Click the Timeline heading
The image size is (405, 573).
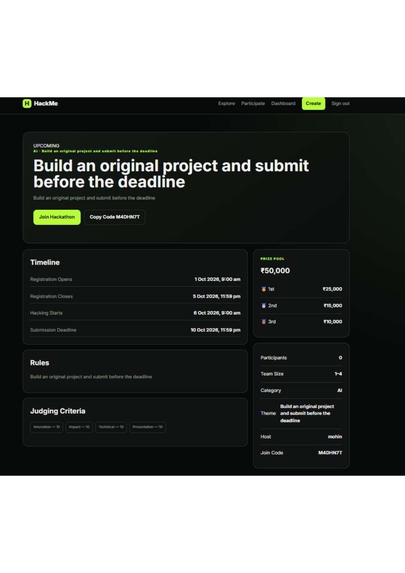pos(45,262)
